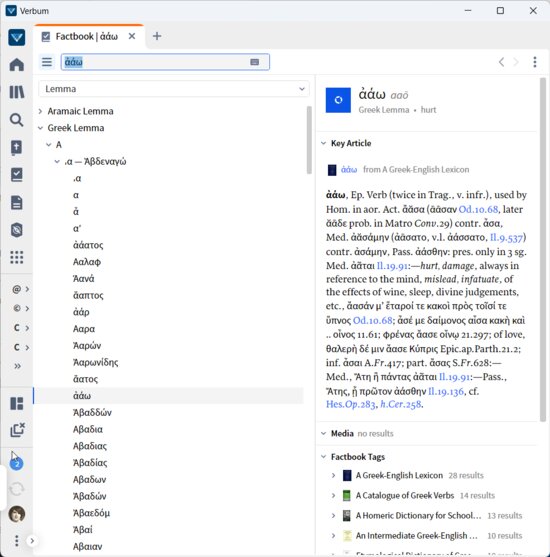Close the Factbook ἀάω tab

(x=132, y=36)
